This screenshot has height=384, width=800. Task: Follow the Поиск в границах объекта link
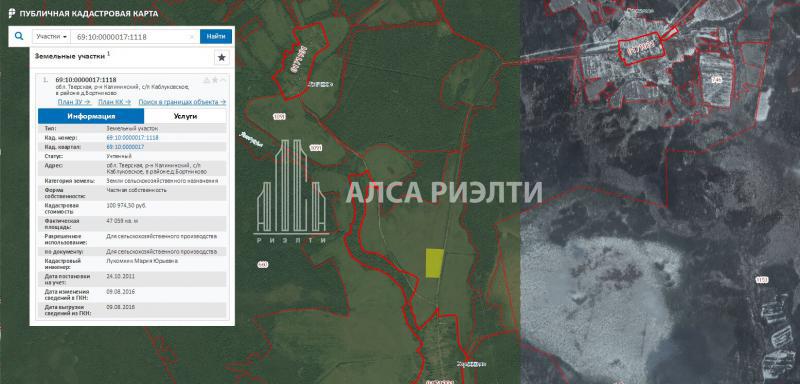pos(182,102)
